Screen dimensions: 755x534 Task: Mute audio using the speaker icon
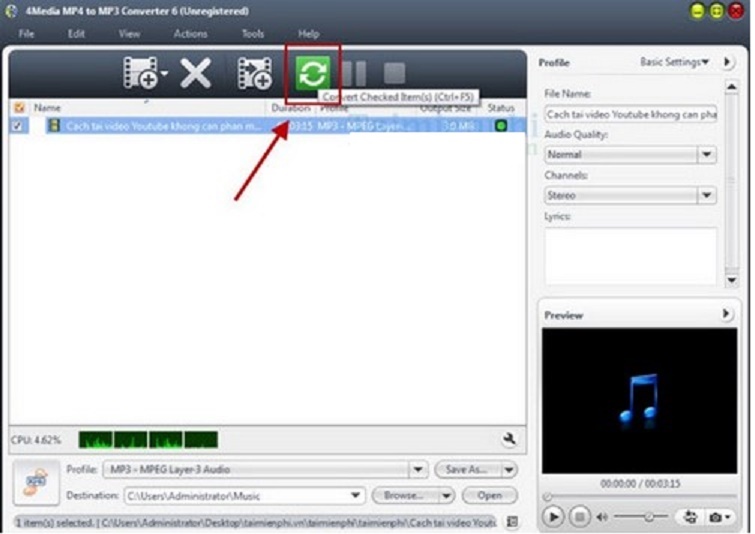(x=602, y=517)
